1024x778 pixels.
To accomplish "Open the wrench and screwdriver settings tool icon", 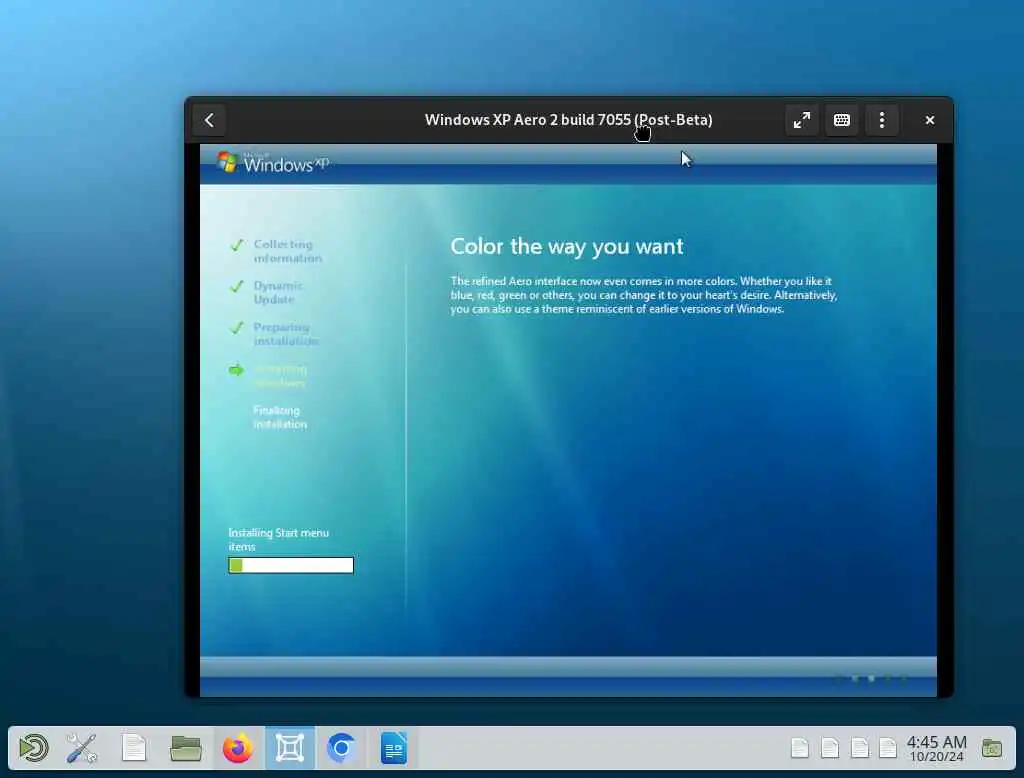I will pyautogui.click(x=82, y=748).
